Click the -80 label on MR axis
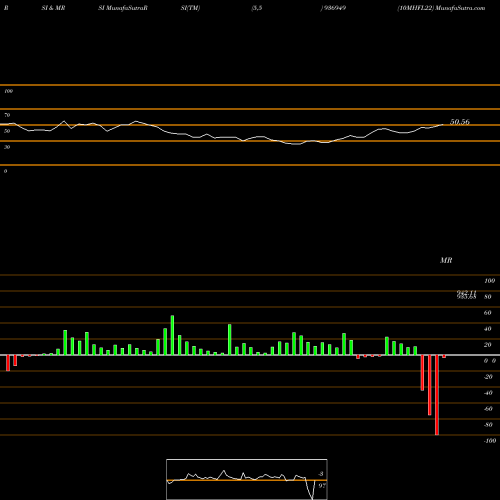The width and height of the screenshot is (500, 500). click(488, 425)
